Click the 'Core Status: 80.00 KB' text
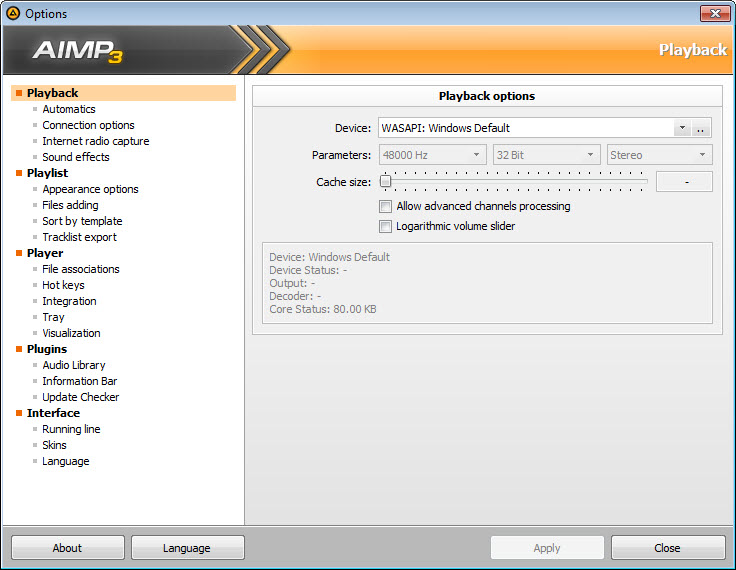 [322, 309]
